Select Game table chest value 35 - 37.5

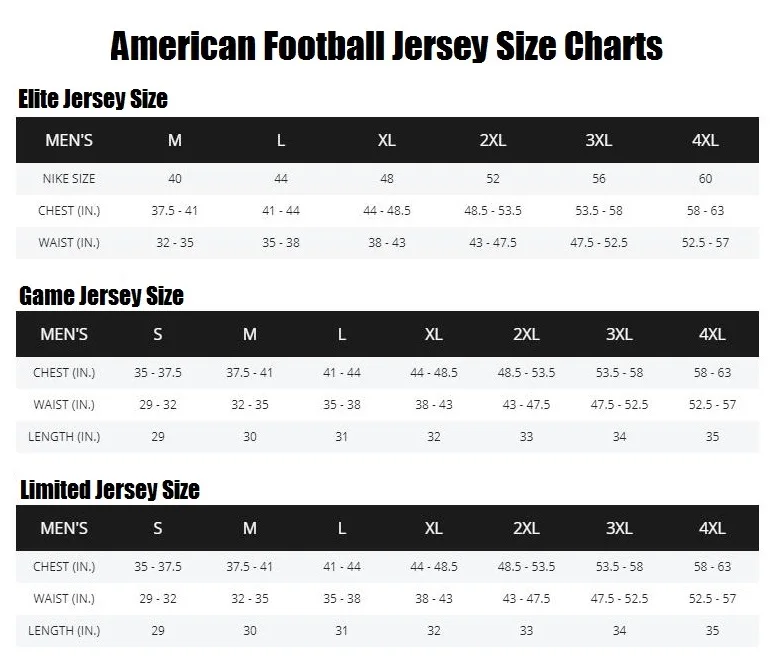[x=158, y=372]
